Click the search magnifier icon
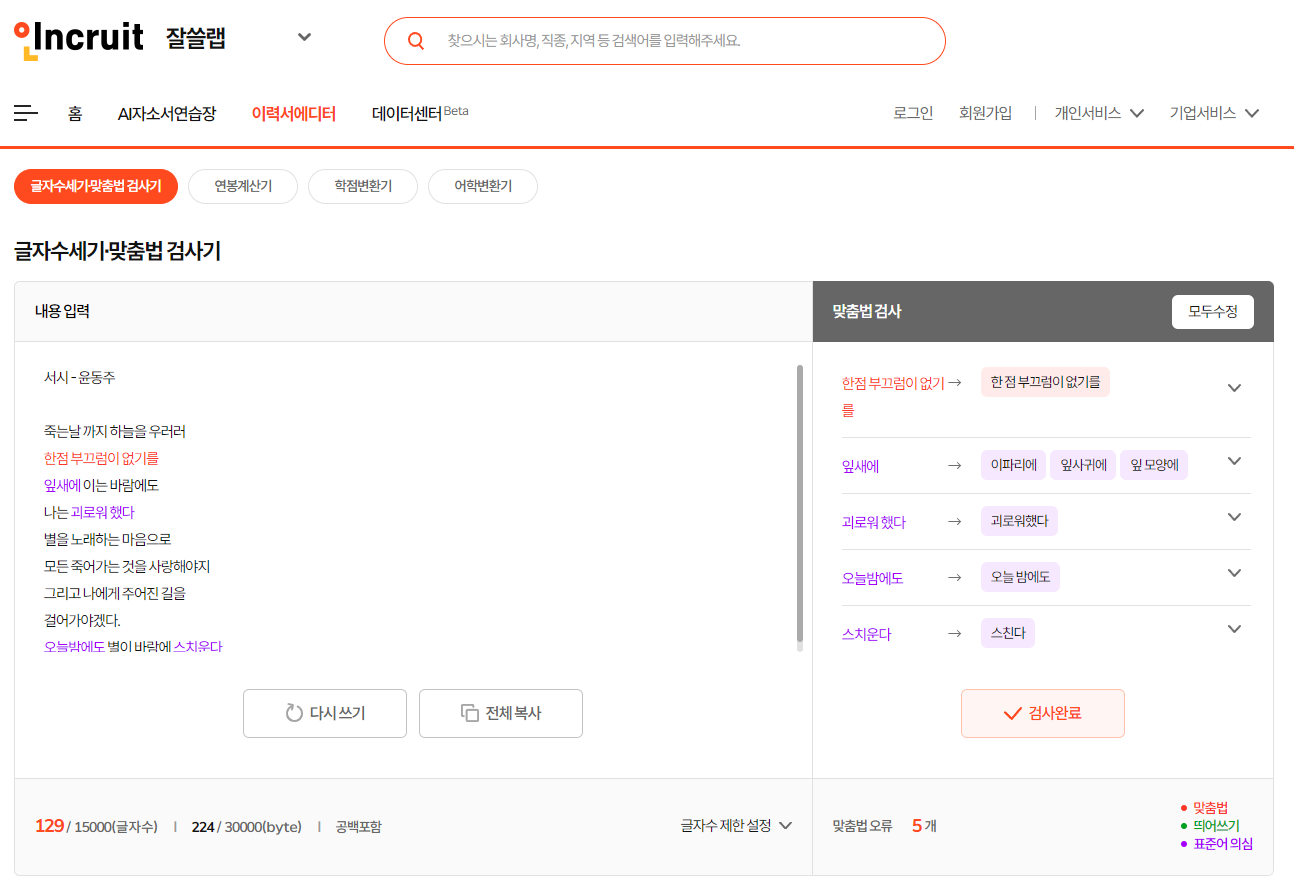1294x885 pixels. click(x=415, y=40)
